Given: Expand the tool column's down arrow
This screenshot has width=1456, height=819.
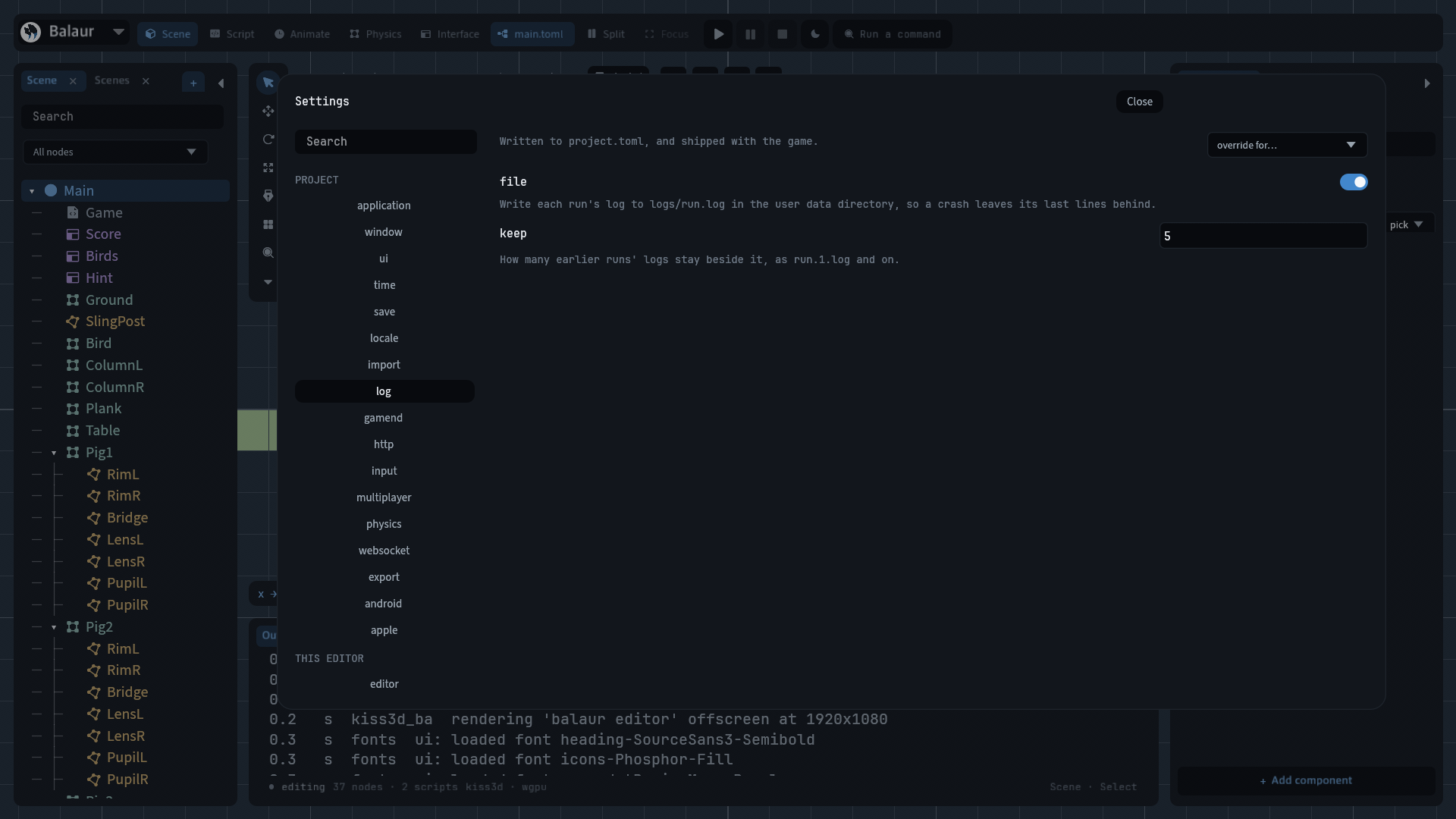Looking at the screenshot, I should (x=268, y=281).
